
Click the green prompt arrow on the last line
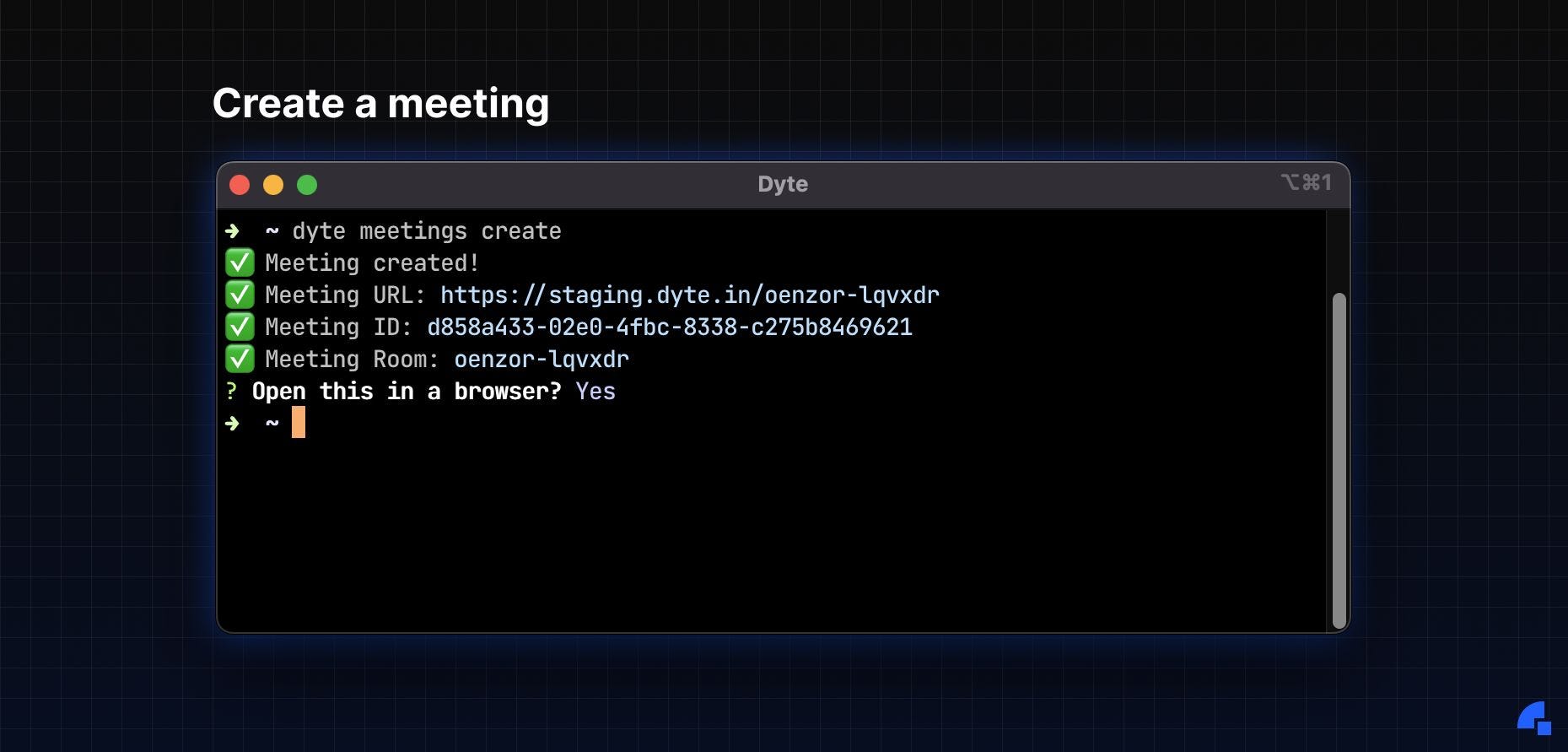pyautogui.click(x=233, y=423)
